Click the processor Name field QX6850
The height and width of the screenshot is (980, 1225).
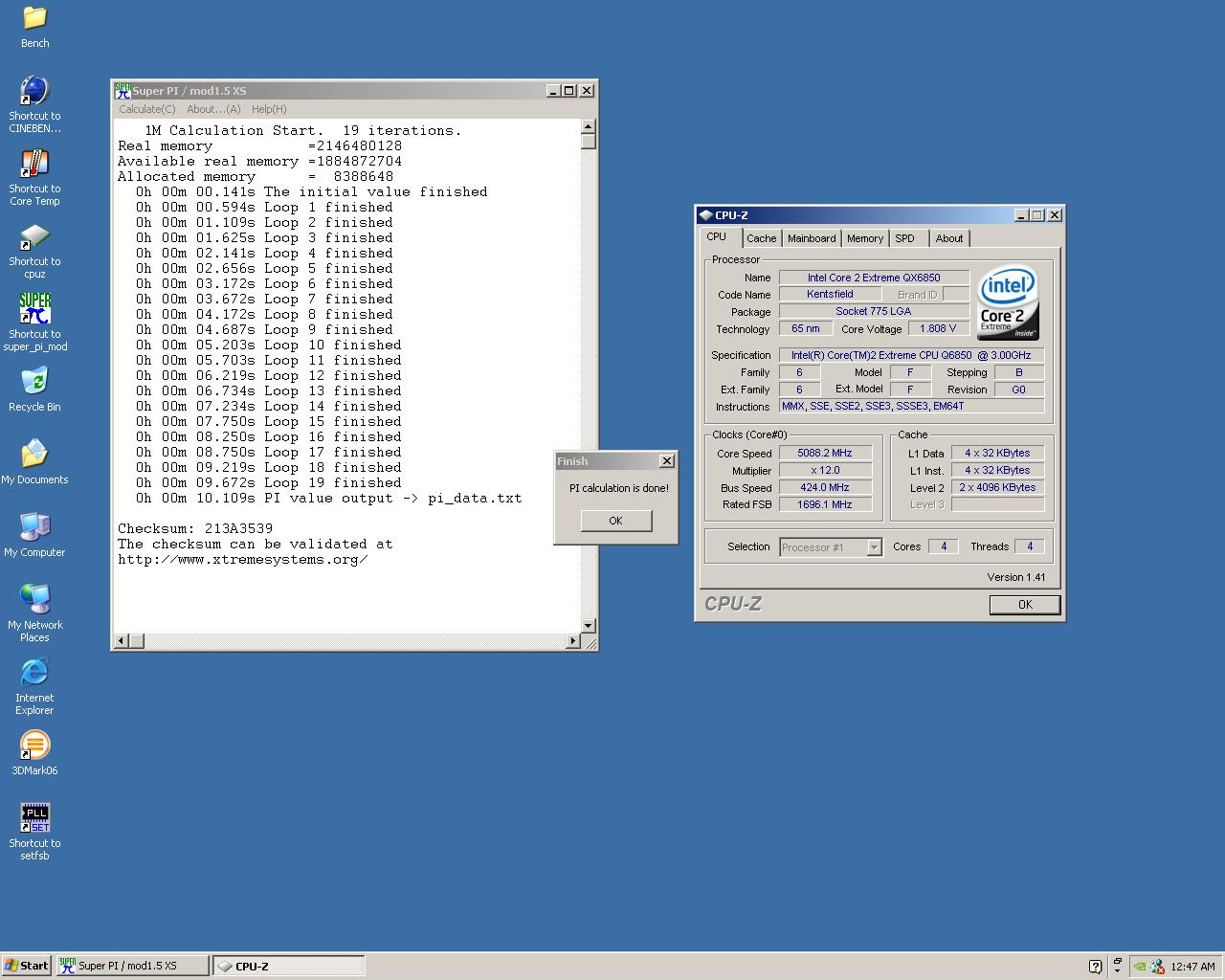[874, 278]
